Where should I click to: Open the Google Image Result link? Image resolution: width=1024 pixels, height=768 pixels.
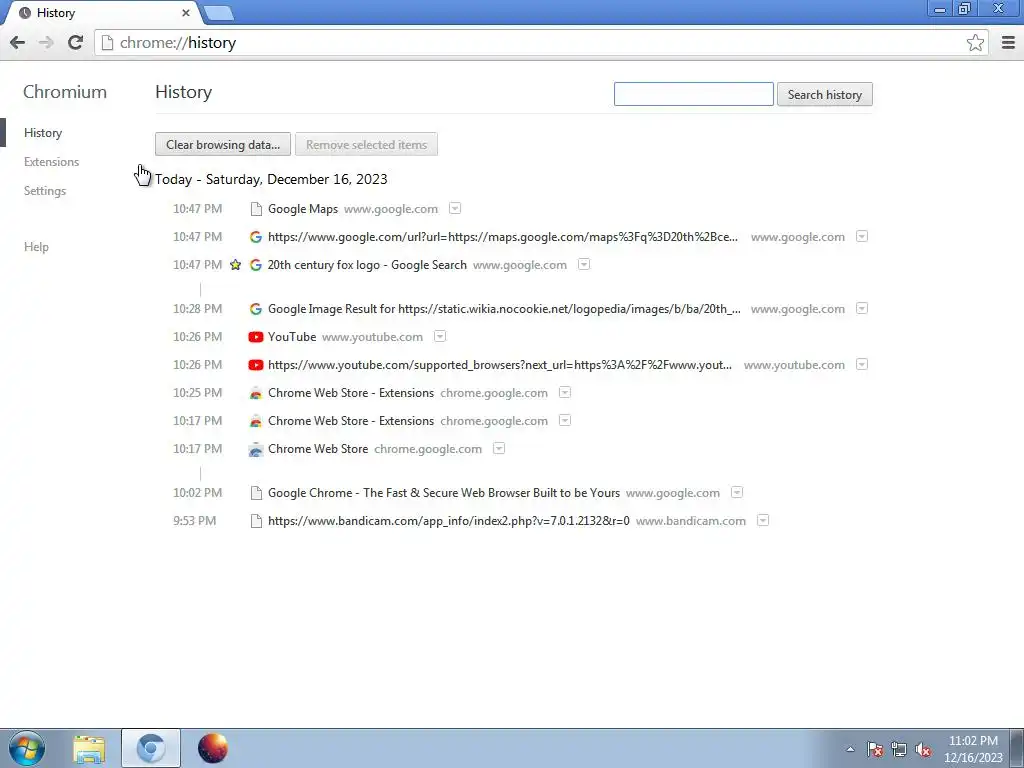tap(504, 309)
